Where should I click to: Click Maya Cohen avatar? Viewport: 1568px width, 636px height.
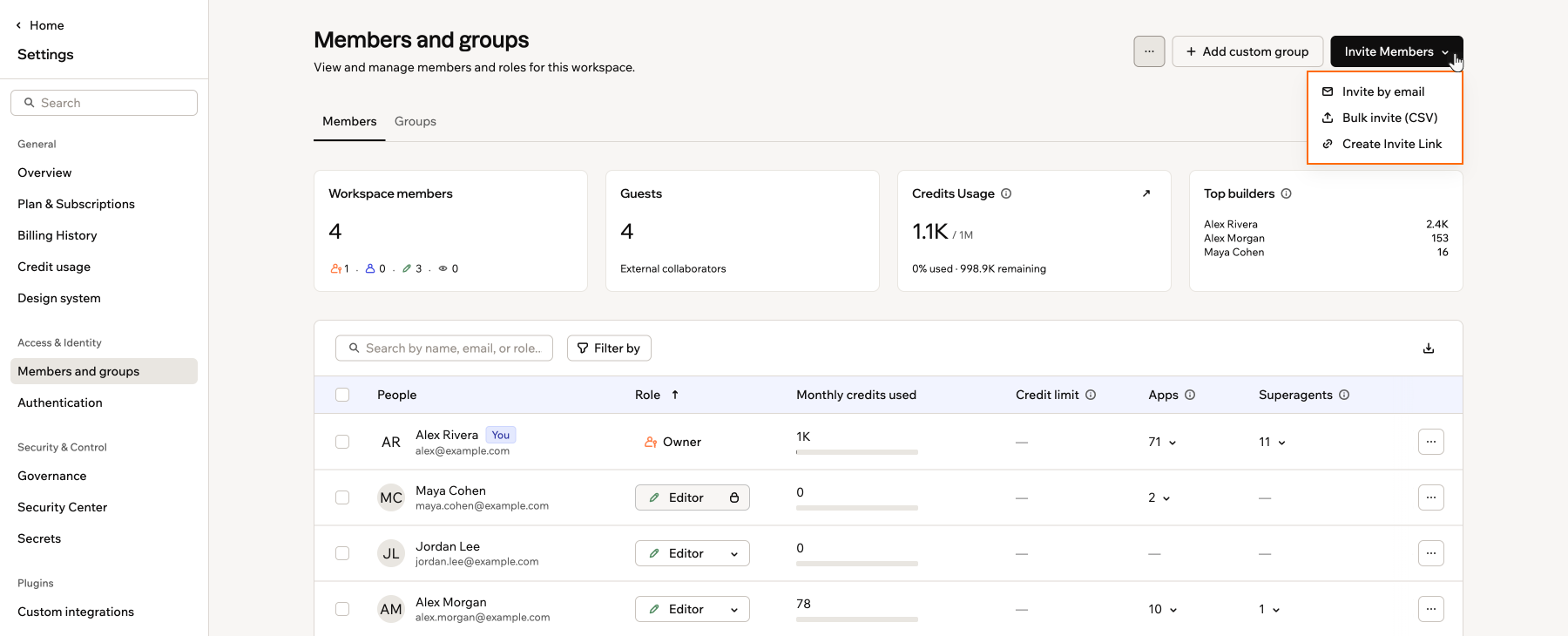391,497
